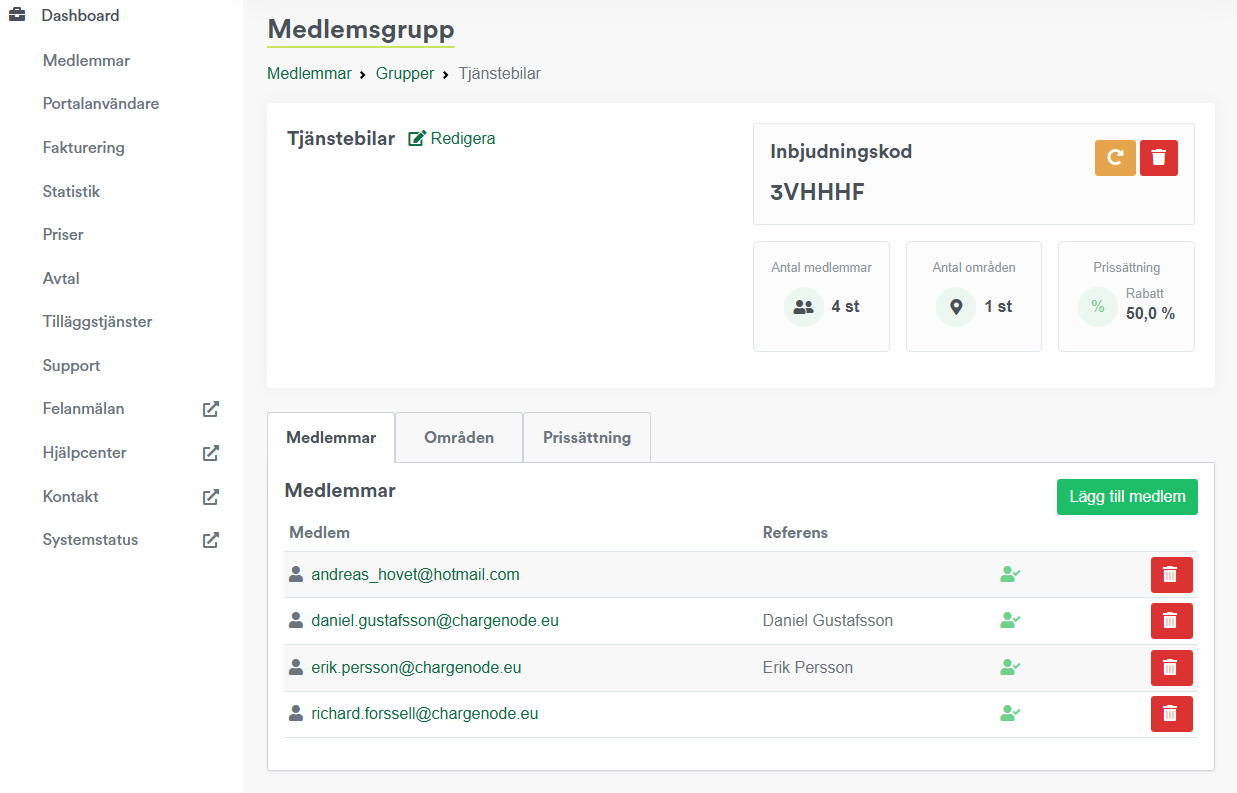The height and width of the screenshot is (793, 1237).
Task: Click the Prissättning discount percent card
Action: coord(1126,297)
